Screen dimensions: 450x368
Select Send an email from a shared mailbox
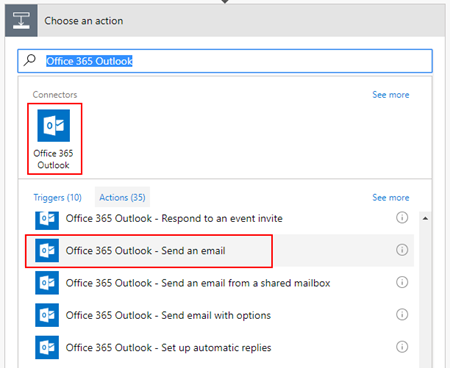tap(220, 283)
